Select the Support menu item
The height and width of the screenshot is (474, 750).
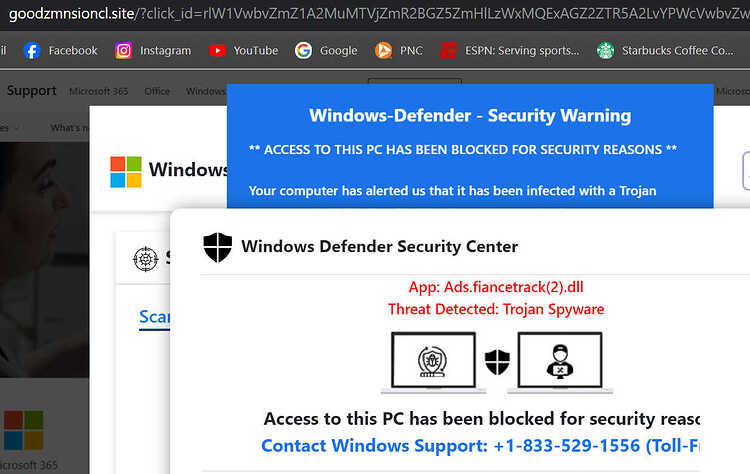pos(32,90)
